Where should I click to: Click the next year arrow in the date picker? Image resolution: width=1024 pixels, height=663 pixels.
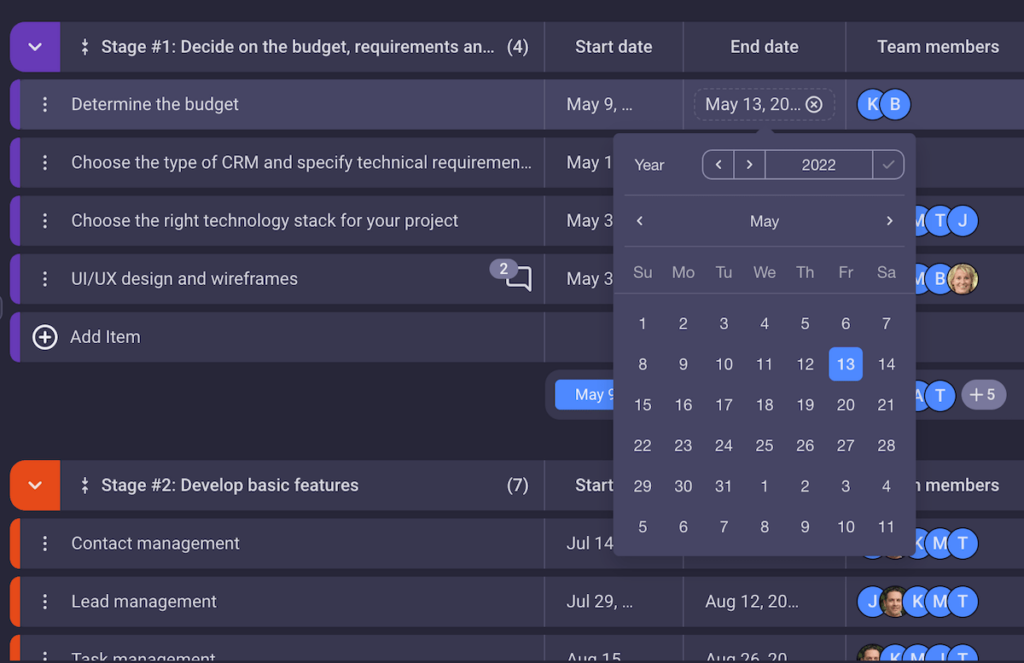click(x=748, y=164)
